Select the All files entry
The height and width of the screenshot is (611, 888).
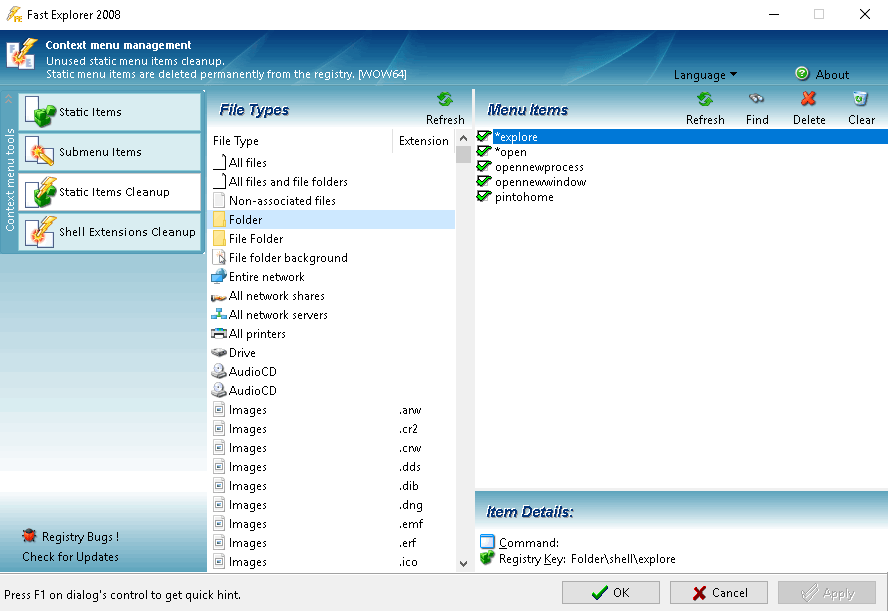[x=331, y=163]
